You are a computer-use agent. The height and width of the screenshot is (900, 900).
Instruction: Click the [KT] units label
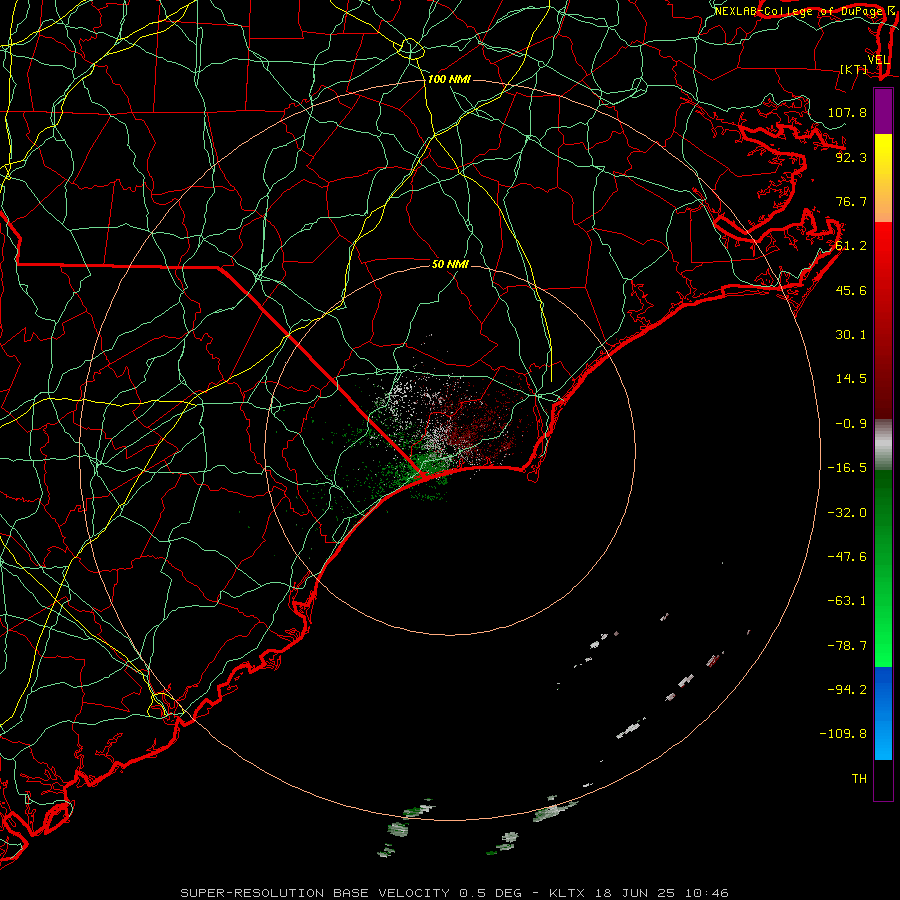coord(854,69)
